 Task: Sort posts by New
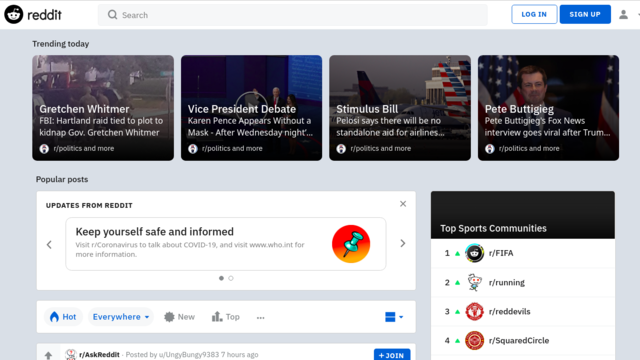180,317
